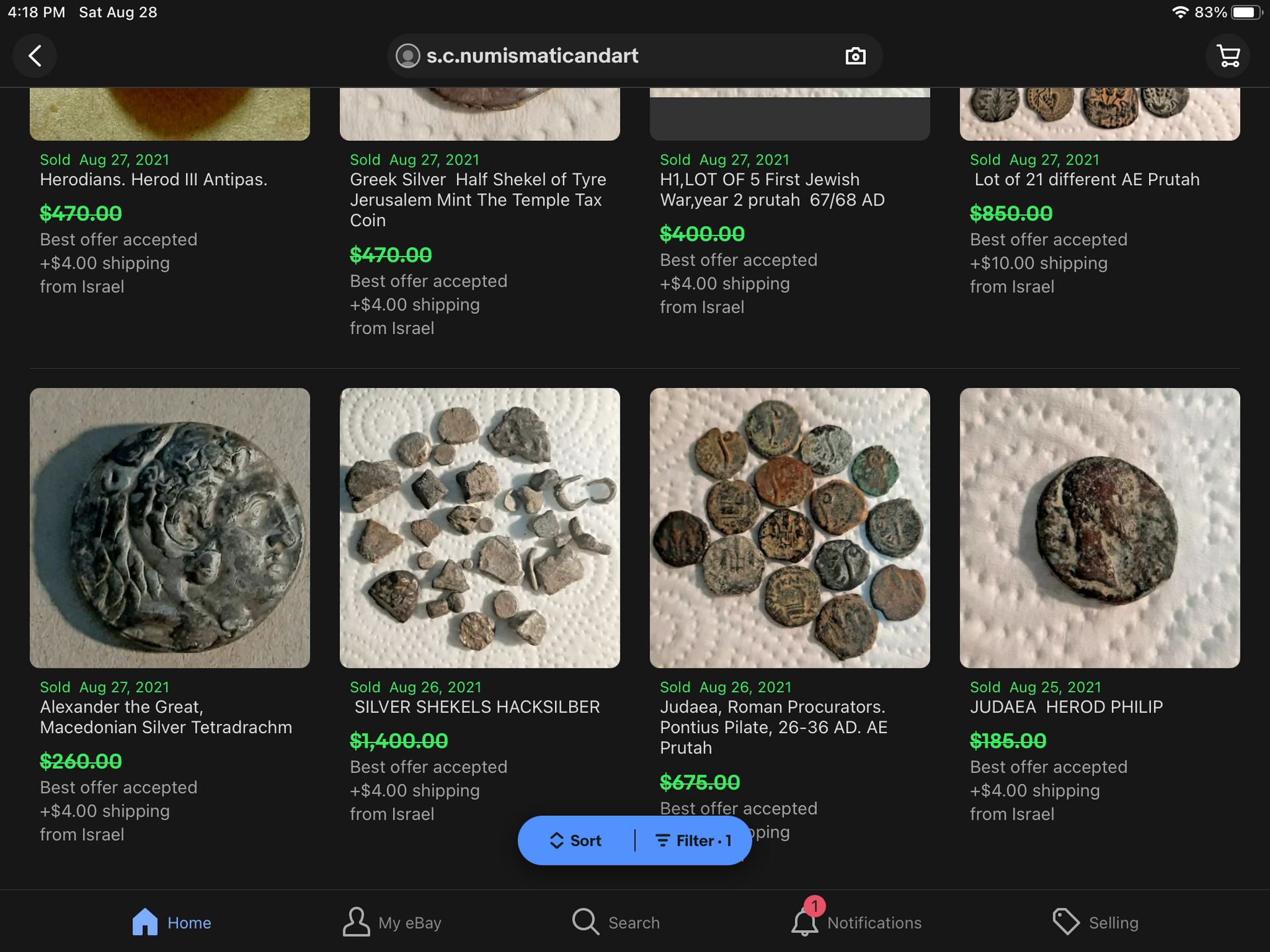Tap the seller profile avatar icon
1270x952 pixels.
pos(407,56)
